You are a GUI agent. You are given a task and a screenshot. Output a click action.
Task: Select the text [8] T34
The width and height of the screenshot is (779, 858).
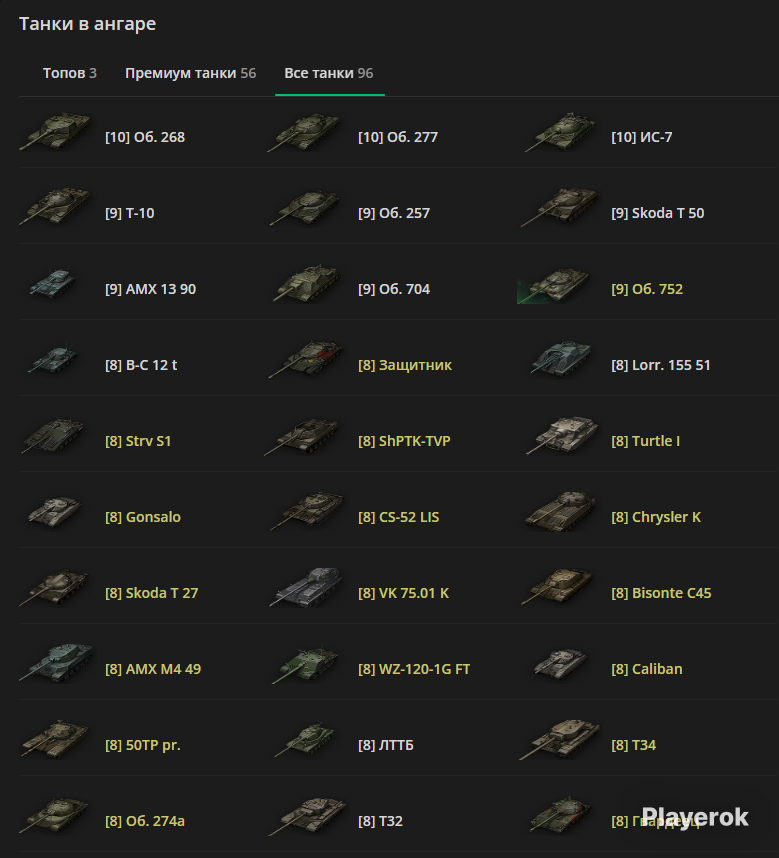[633, 746]
